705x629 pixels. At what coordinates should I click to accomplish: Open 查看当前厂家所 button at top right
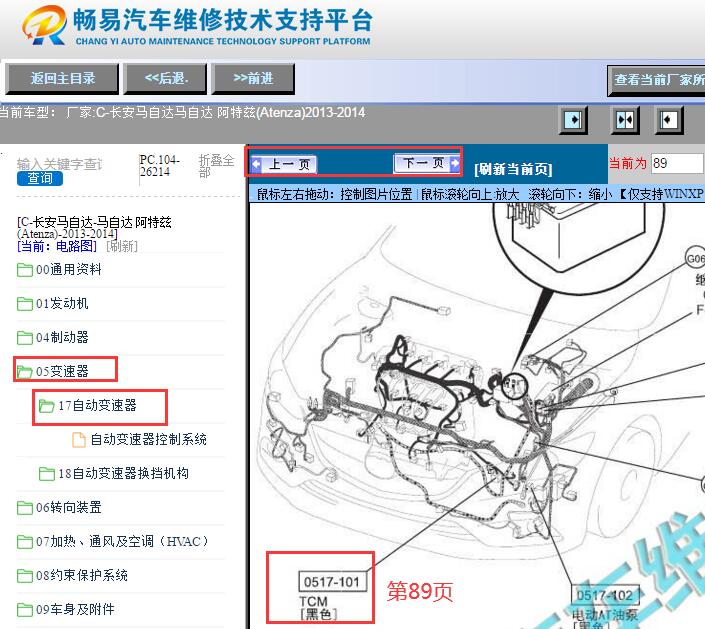coord(656,80)
